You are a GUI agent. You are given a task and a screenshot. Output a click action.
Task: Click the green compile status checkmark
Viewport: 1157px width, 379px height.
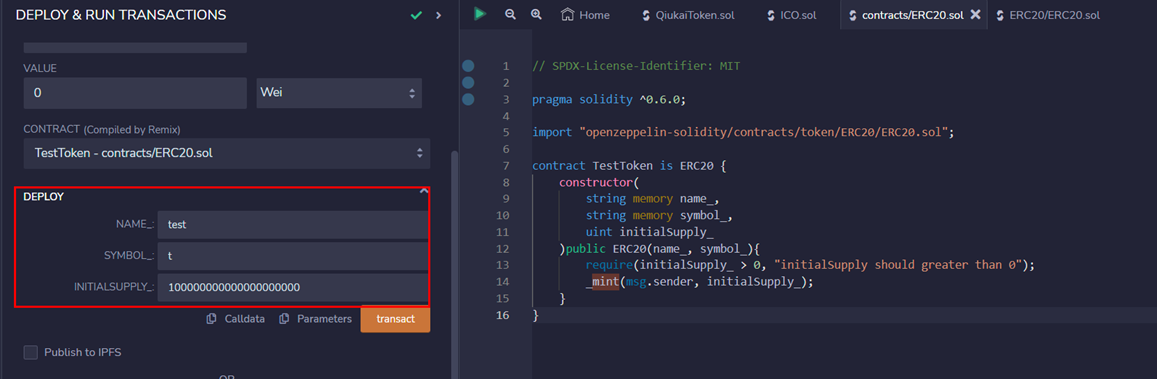click(x=416, y=15)
